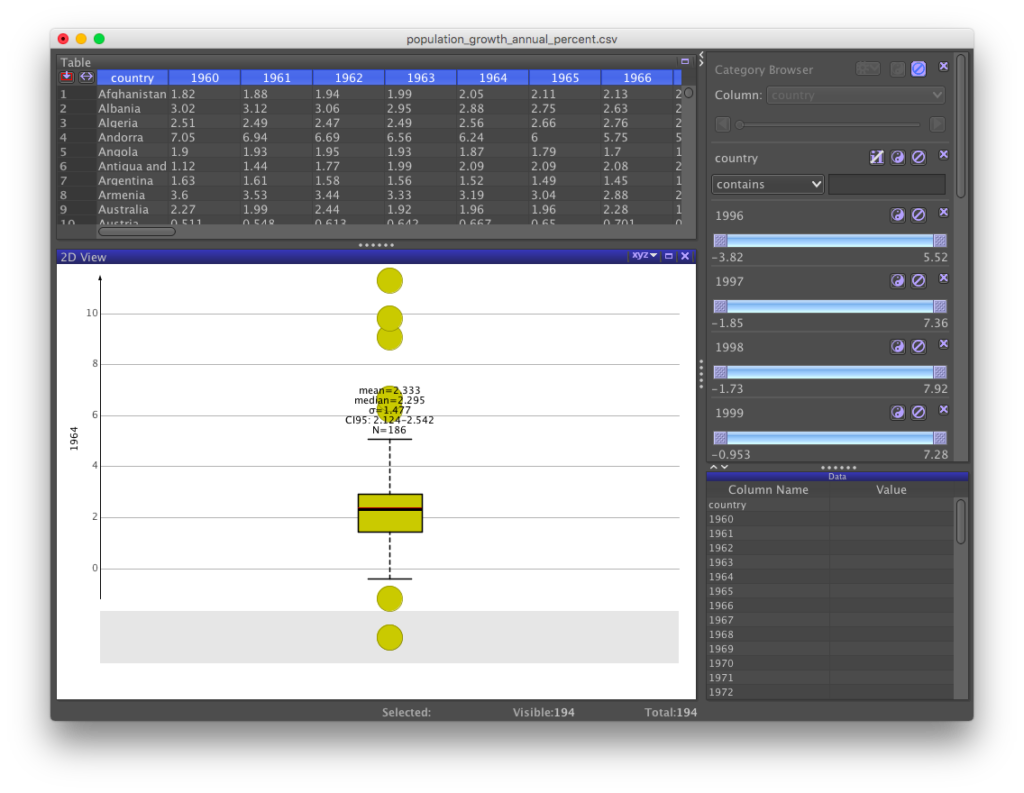
Task: Click the yin-yang invert icon for country
Action: pyautogui.click(x=898, y=158)
